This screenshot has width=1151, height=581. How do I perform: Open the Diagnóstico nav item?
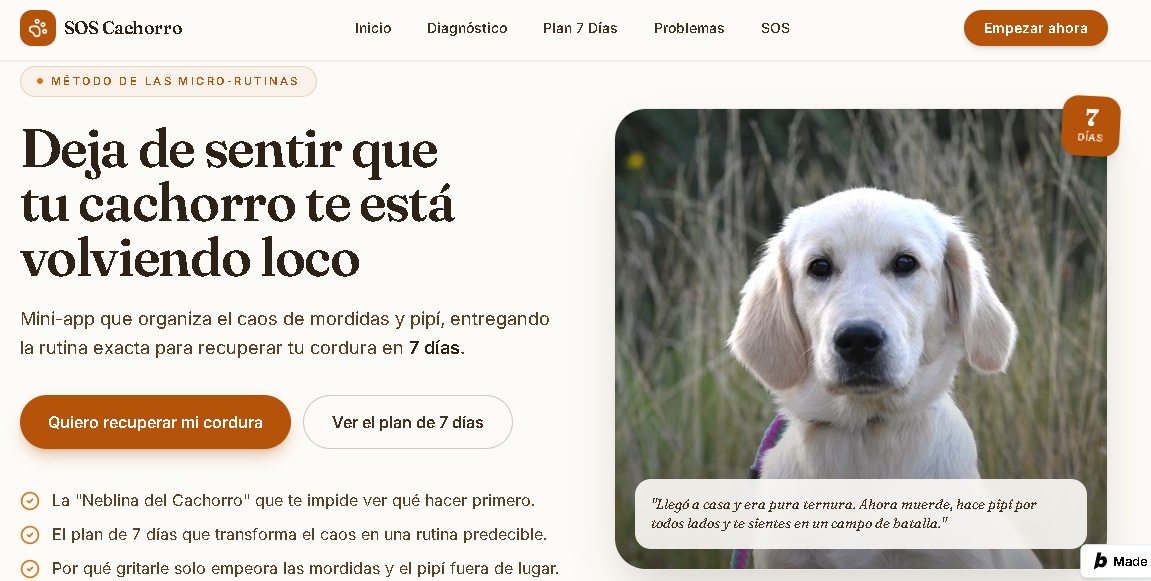(467, 28)
